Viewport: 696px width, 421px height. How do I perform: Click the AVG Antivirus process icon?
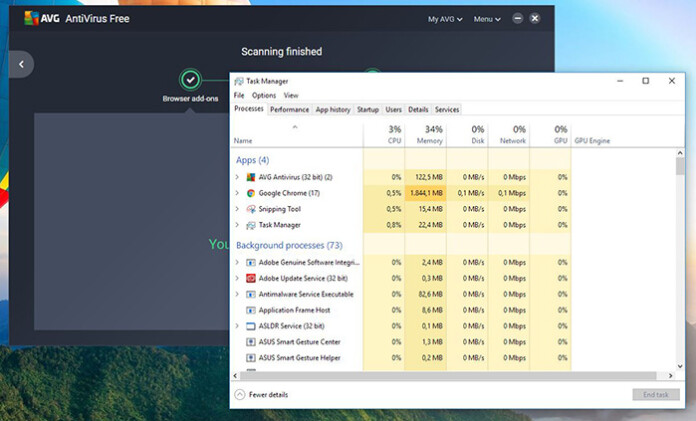tap(251, 177)
